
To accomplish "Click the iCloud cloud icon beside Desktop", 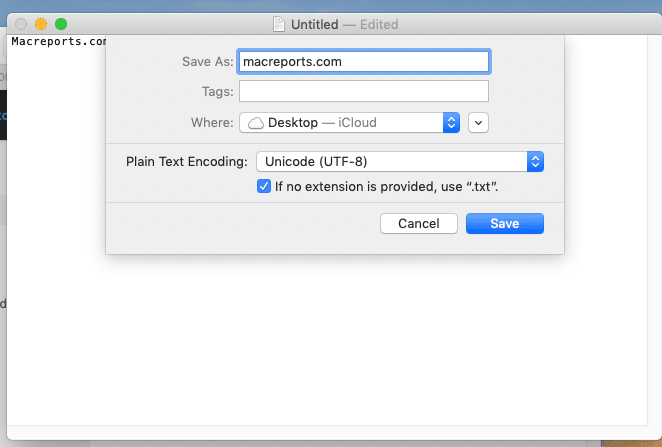I will [x=256, y=122].
